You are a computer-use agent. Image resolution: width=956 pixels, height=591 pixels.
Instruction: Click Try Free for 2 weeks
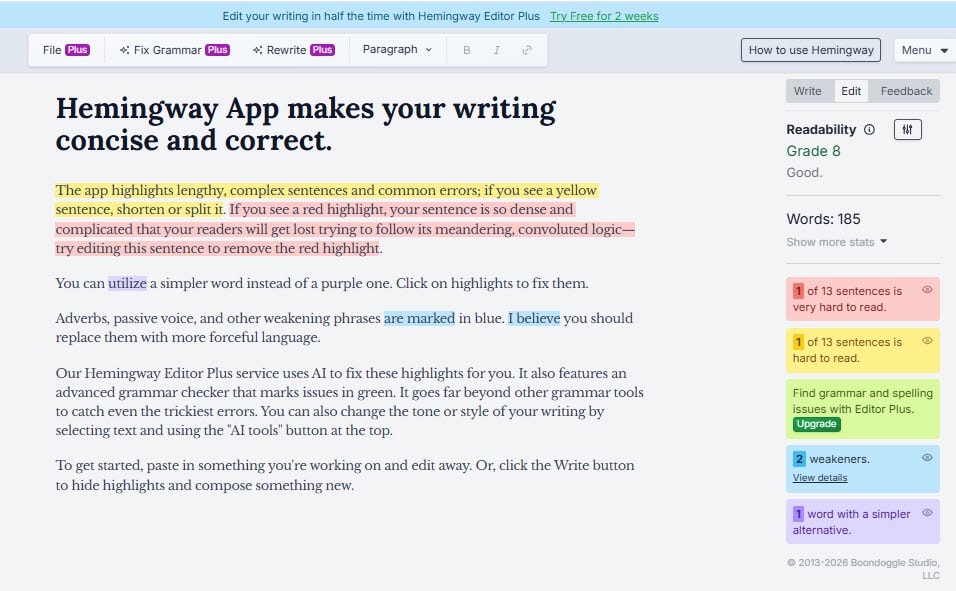[x=604, y=16]
